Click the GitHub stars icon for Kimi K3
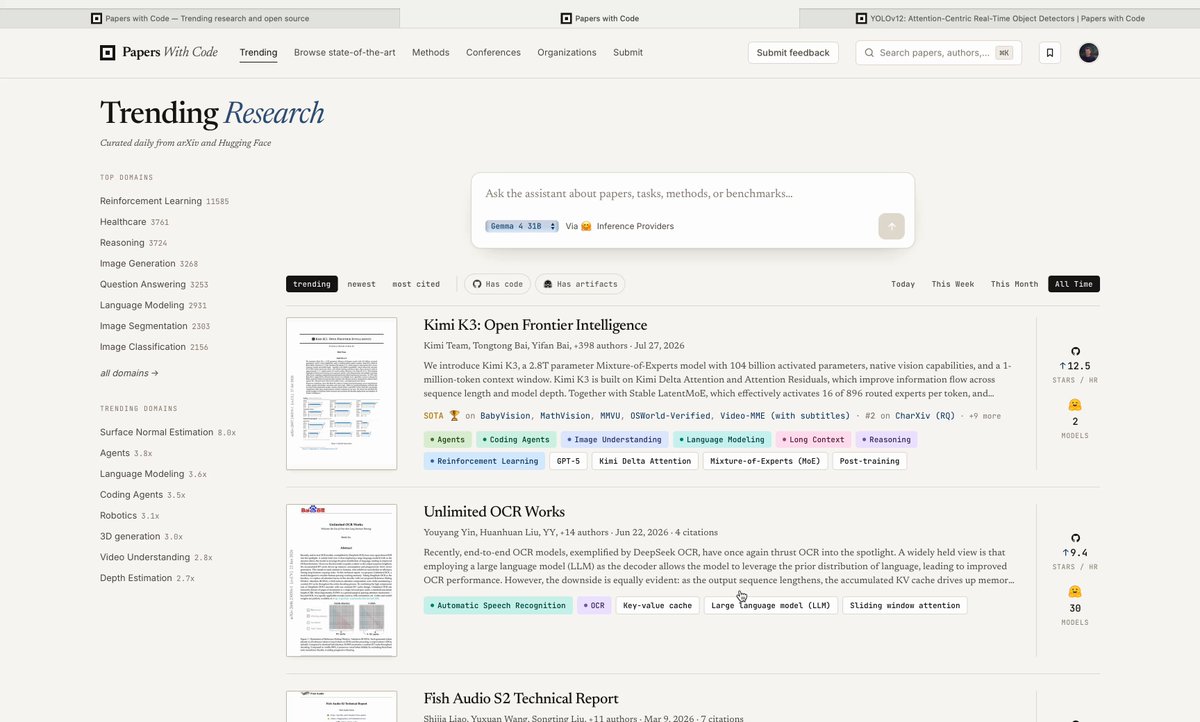Viewport: 1200px width, 722px height. (x=1075, y=351)
